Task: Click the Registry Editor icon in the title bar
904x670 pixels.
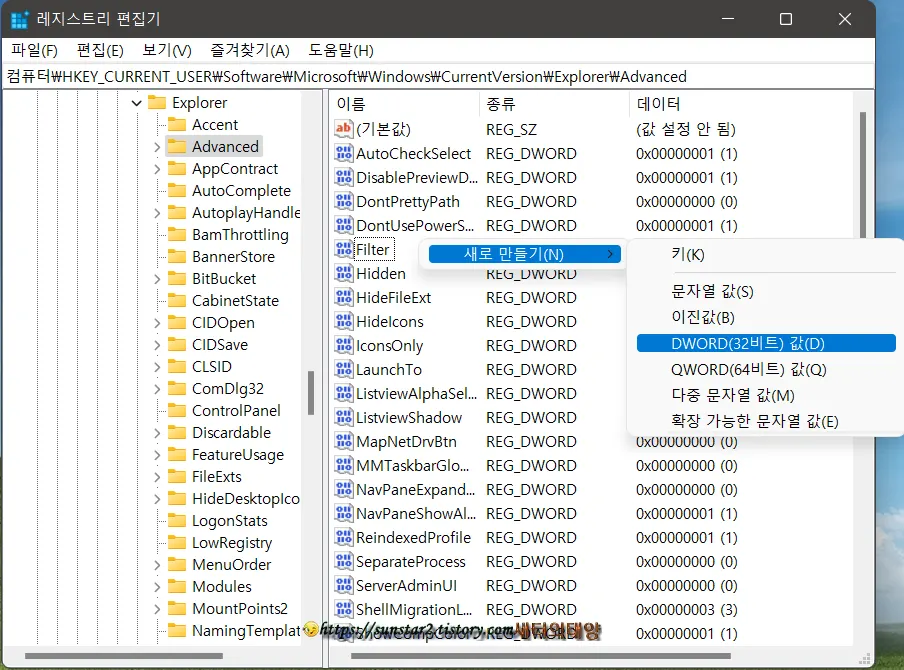Action: [x=21, y=20]
